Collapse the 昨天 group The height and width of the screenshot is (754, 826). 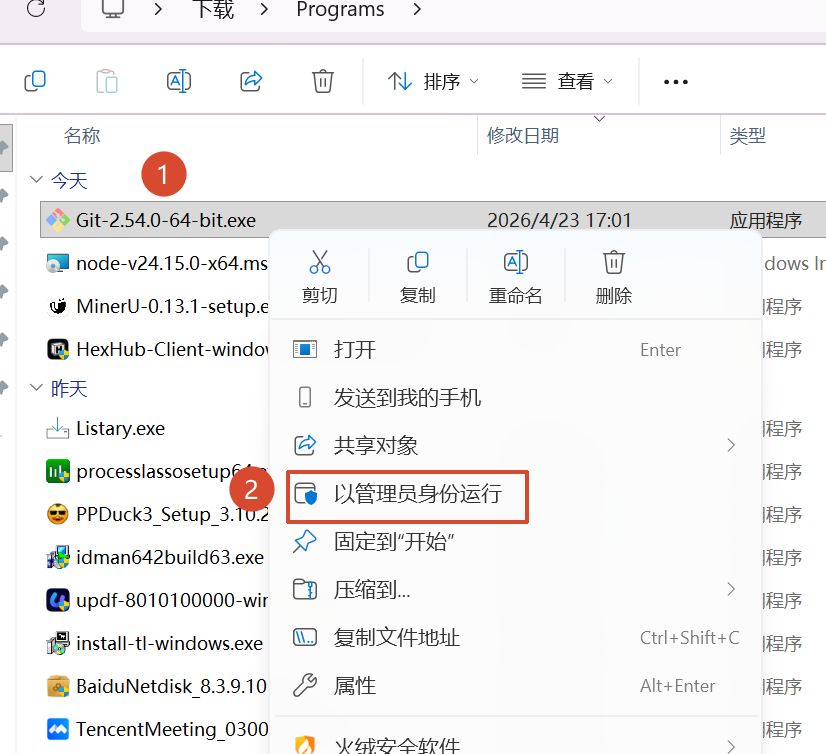pyautogui.click(x=37, y=388)
